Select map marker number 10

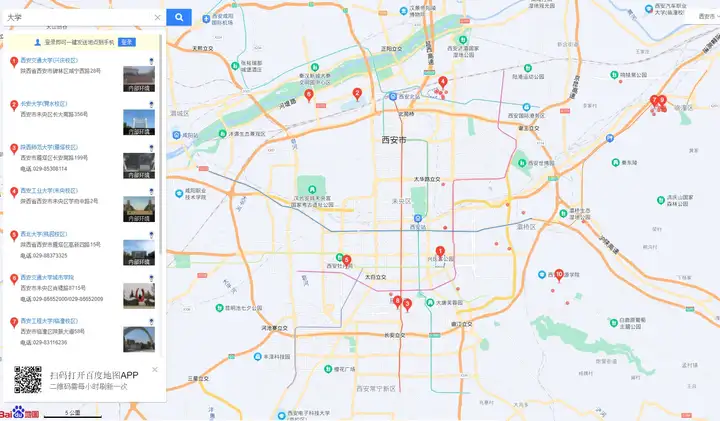click(x=559, y=273)
